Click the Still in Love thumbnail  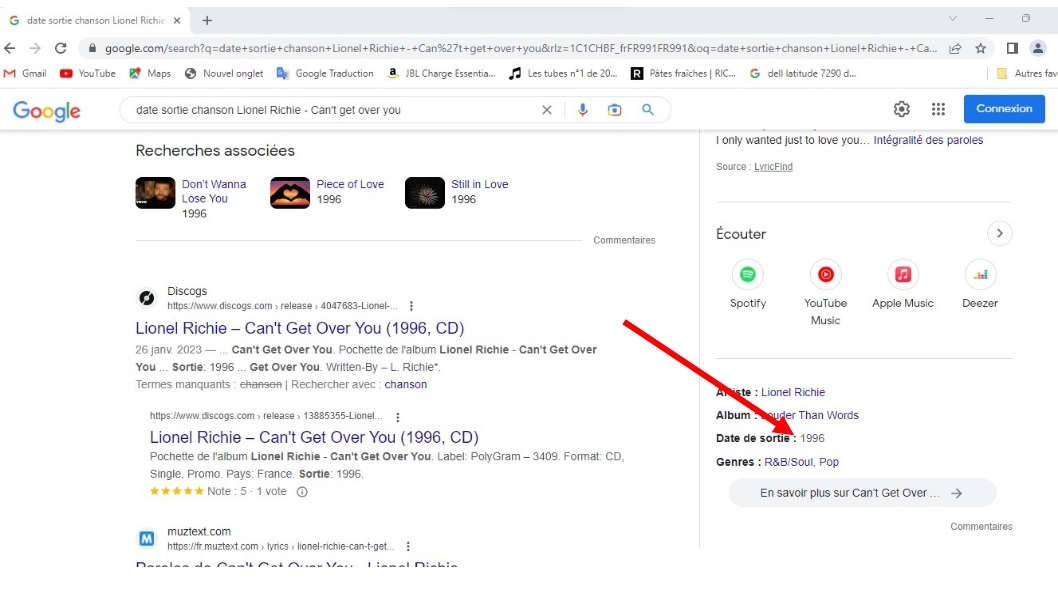tap(424, 193)
